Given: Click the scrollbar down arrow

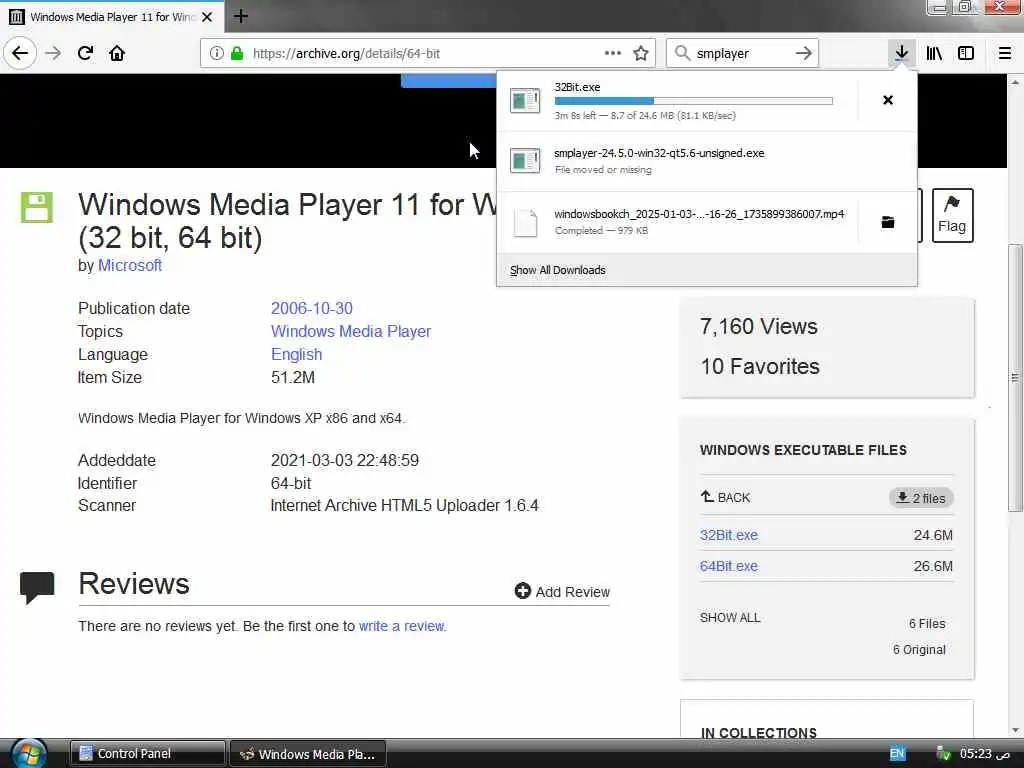Looking at the screenshot, I should coord(1014,730).
